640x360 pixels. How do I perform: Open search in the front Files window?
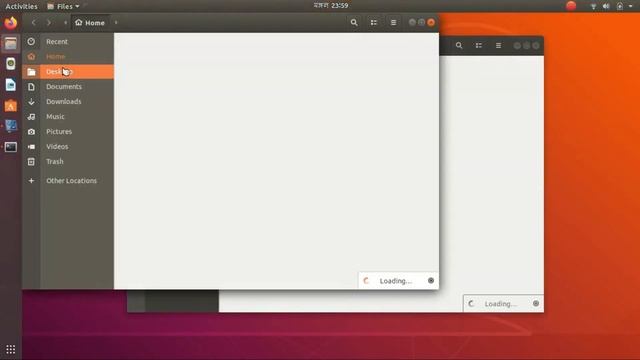[354, 23]
